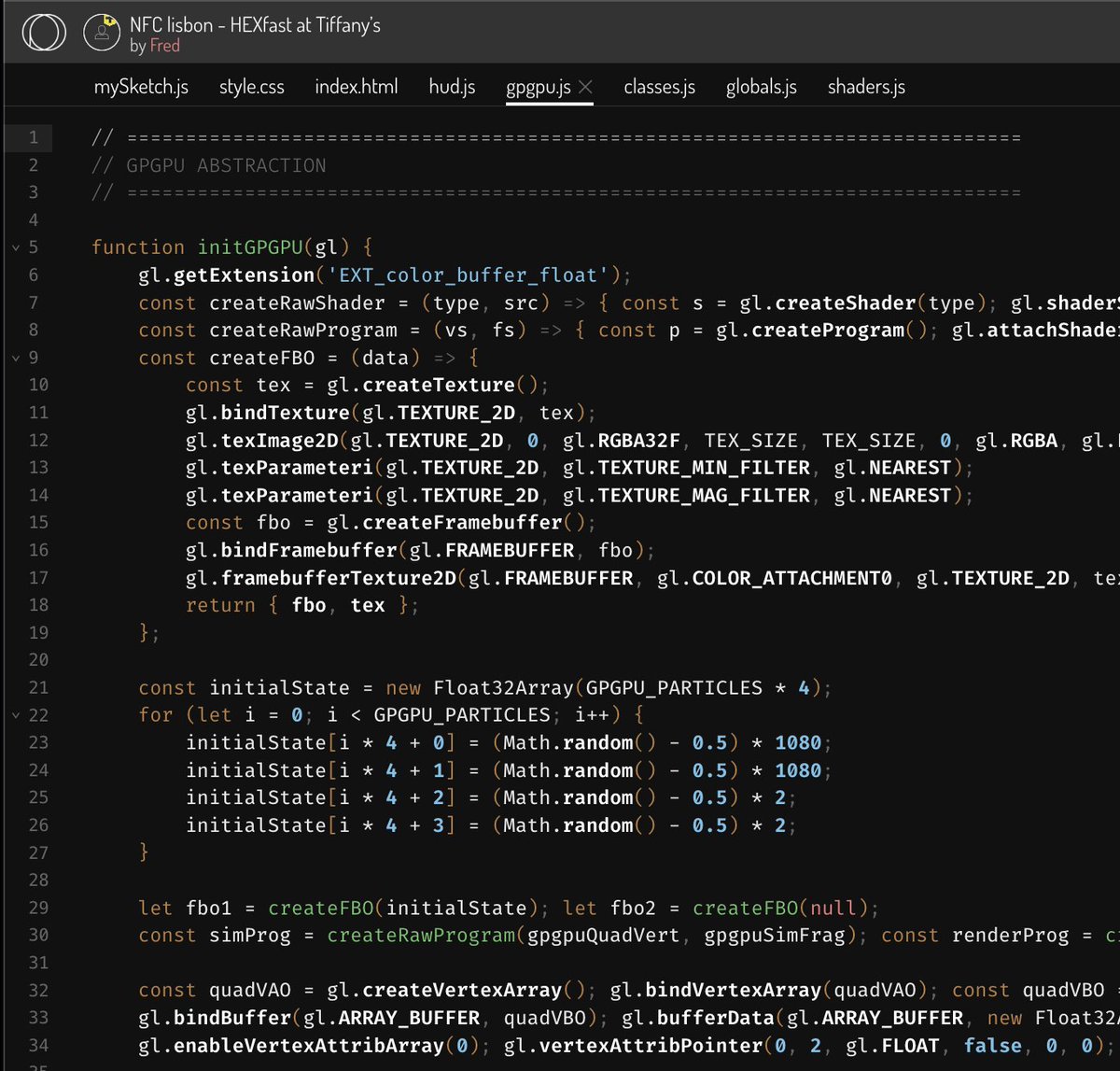Close the gpgpu.js tab
This screenshot has height=1071, width=1120.
click(x=585, y=87)
